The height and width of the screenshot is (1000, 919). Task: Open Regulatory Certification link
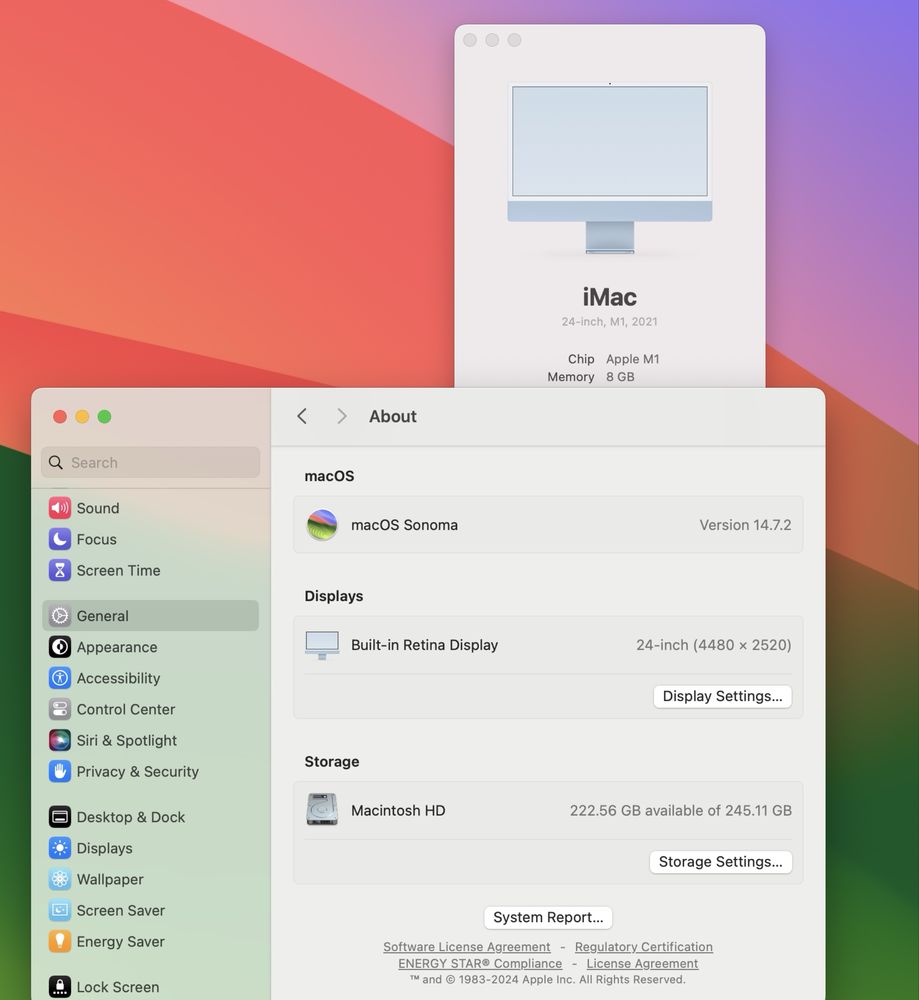click(643, 947)
